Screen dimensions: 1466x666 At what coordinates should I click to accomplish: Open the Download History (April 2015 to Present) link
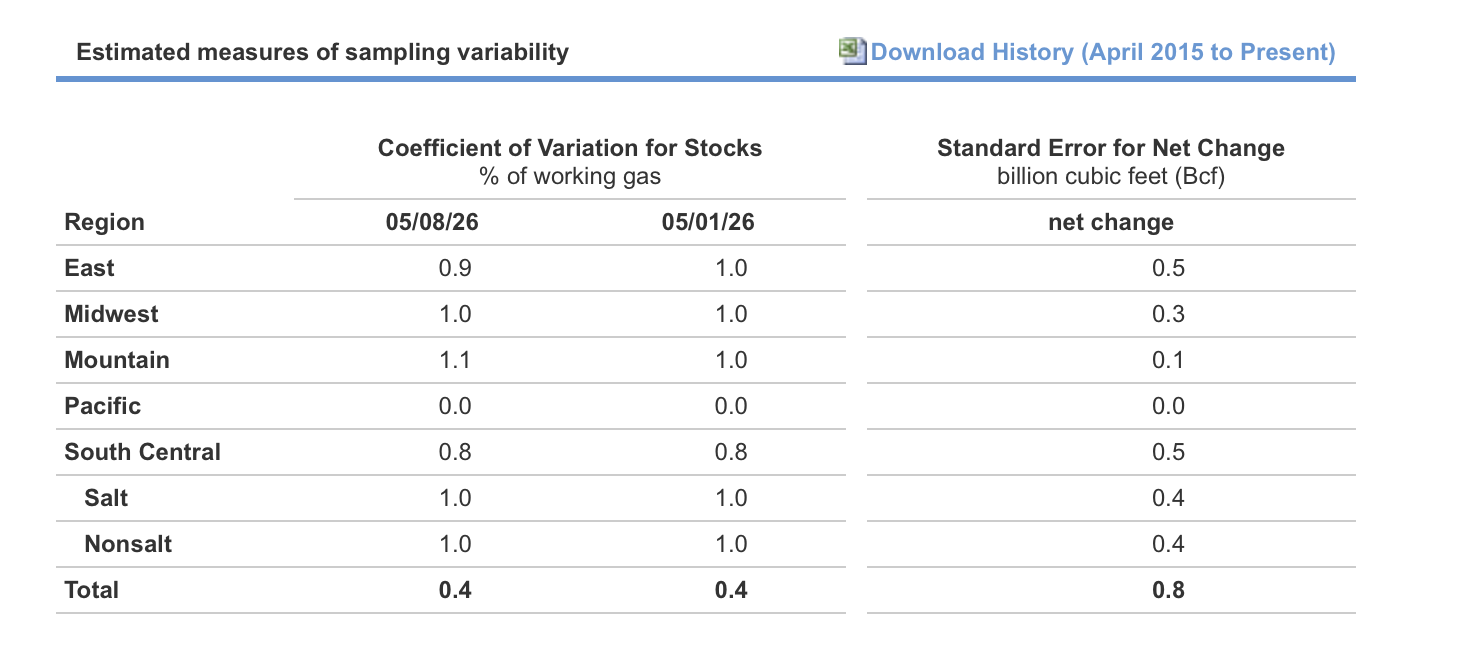(x=1103, y=52)
